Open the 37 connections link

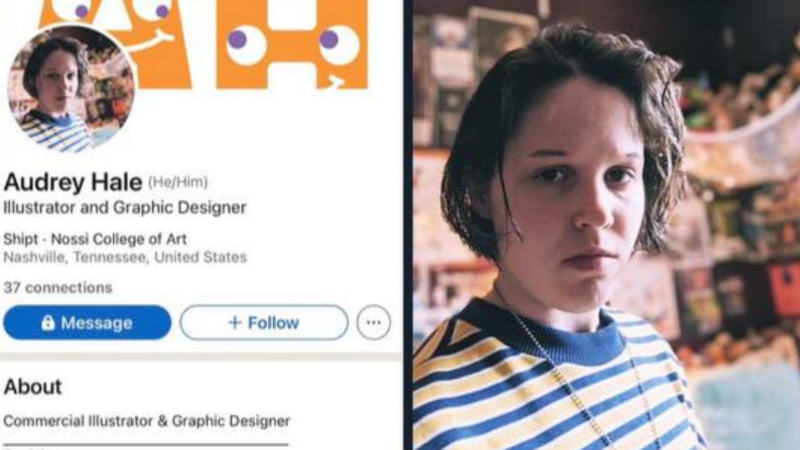pyautogui.click(x=58, y=288)
